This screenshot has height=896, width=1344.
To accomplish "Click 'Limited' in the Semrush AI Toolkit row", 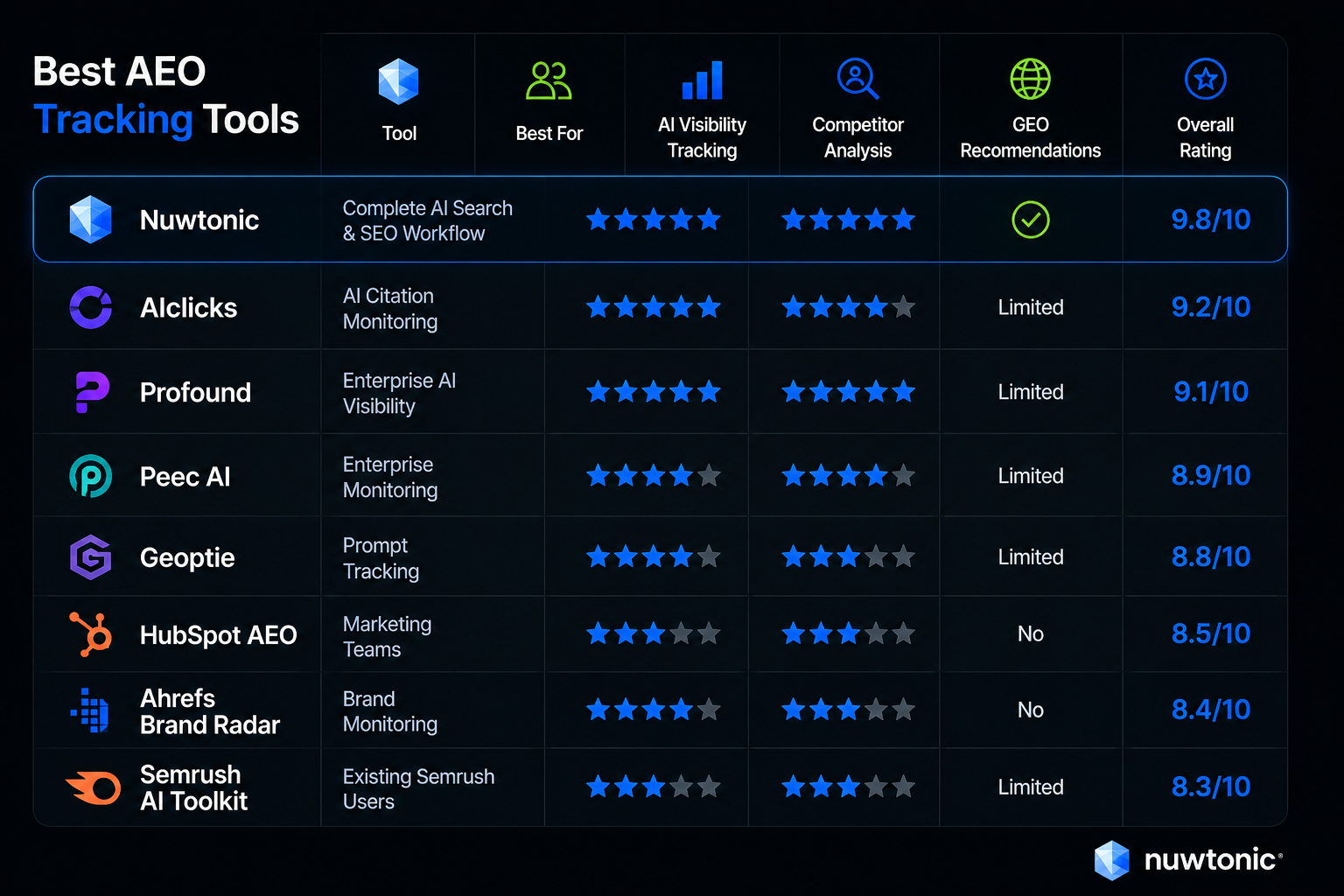I will click(x=1031, y=787).
